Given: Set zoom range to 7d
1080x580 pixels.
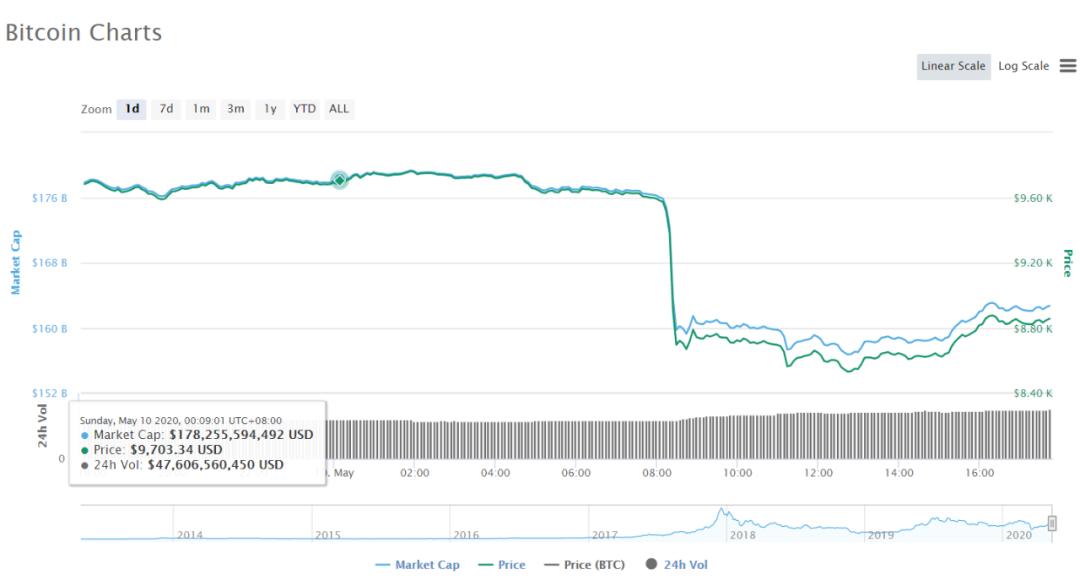Looking at the screenshot, I should (166, 109).
